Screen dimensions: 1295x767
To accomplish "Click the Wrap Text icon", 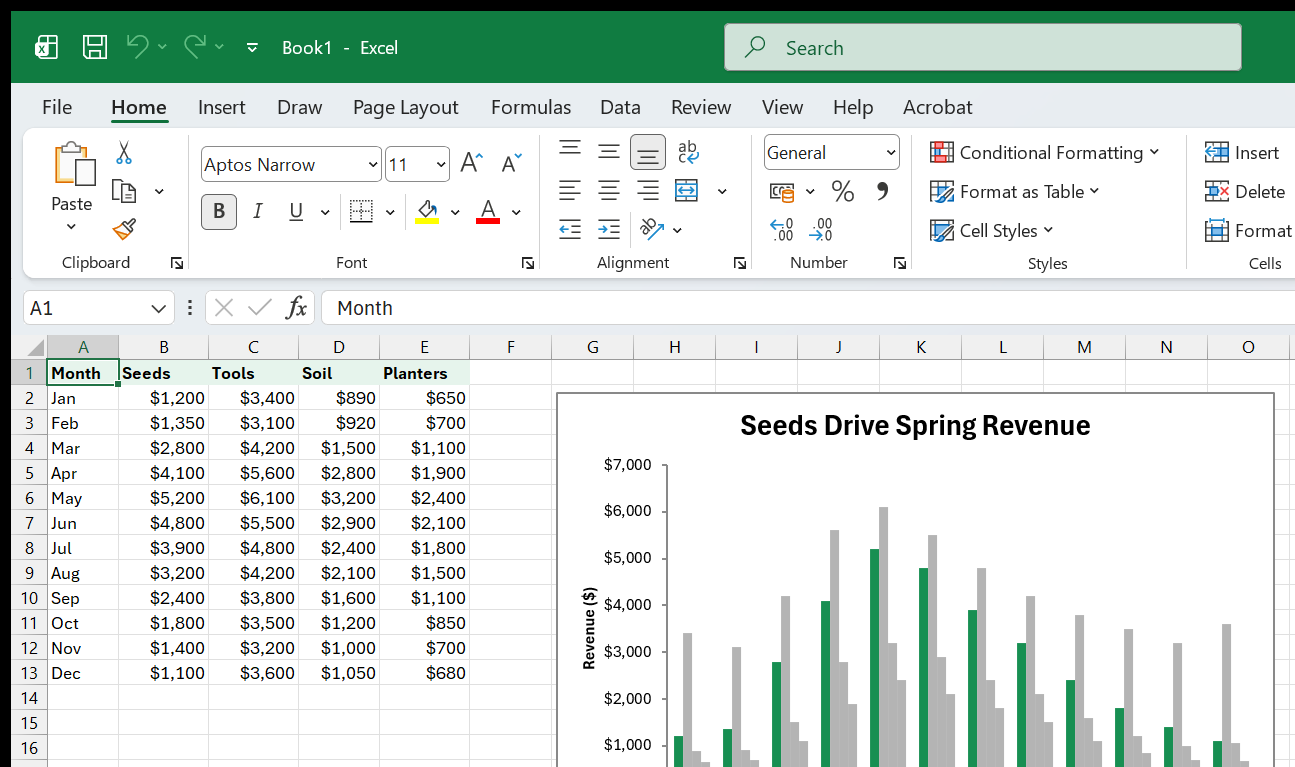I will click(x=688, y=151).
